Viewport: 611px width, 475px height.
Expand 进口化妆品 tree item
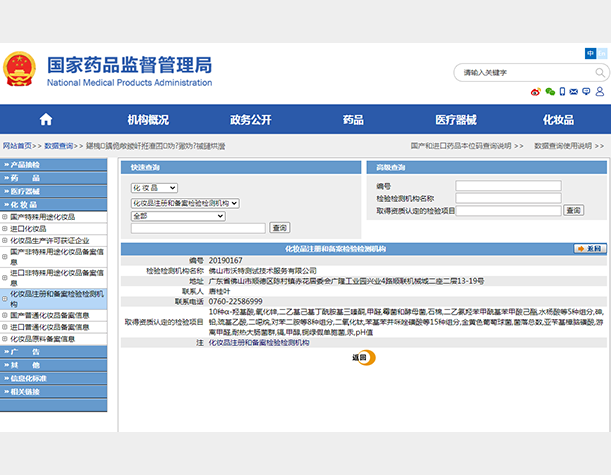(5, 229)
